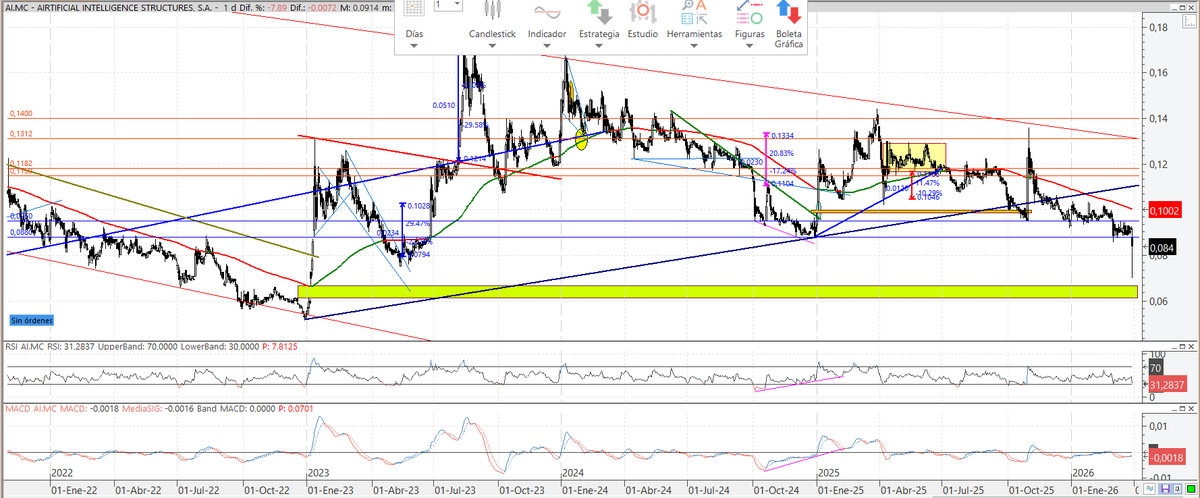Click the 2024 year marker
This screenshot has height=498, width=1200.
click(574, 471)
